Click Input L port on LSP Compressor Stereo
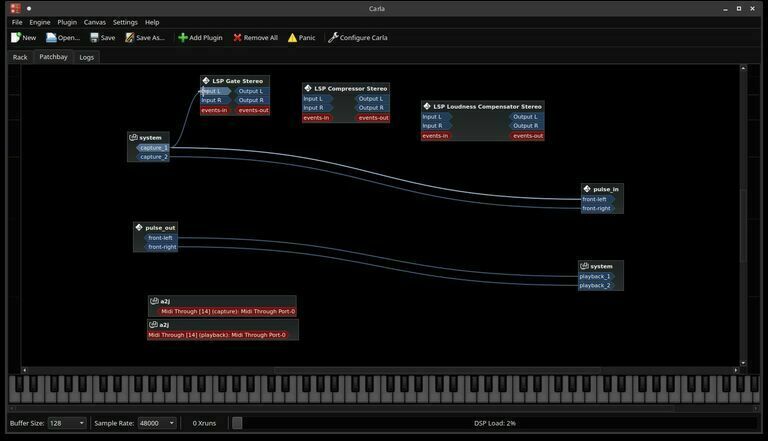 click(x=317, y=98)
